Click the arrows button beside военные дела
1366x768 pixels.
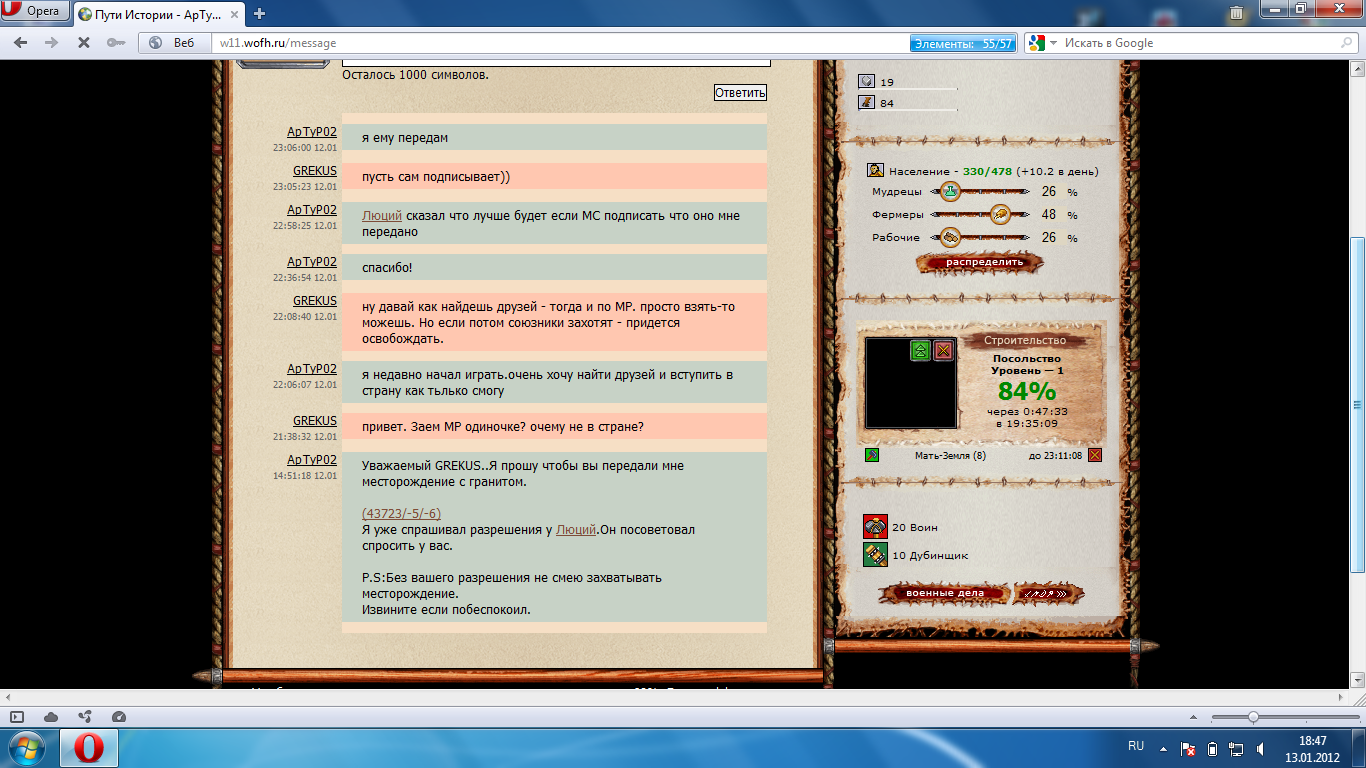click(x=1049, y=593)
